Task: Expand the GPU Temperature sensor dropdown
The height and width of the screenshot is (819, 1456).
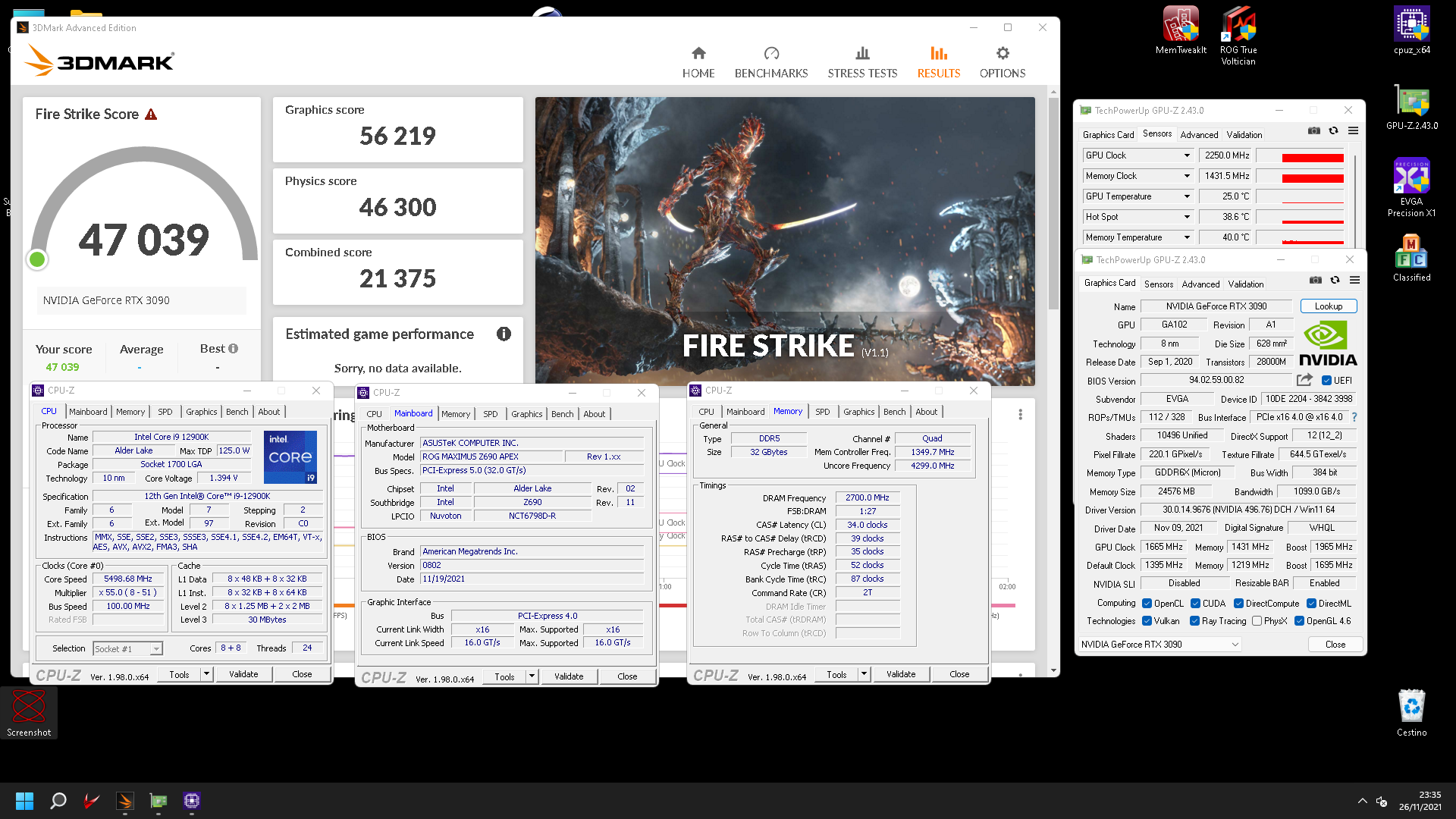Action: (x=1187, y=196)
